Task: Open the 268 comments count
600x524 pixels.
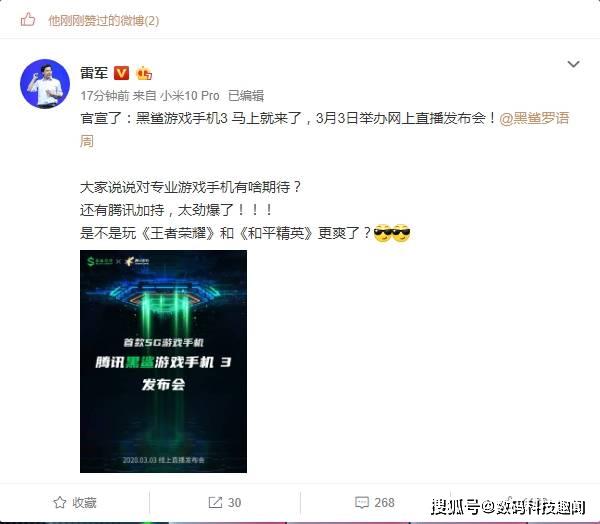Action: pyautogui.click(x=384, y=503)
